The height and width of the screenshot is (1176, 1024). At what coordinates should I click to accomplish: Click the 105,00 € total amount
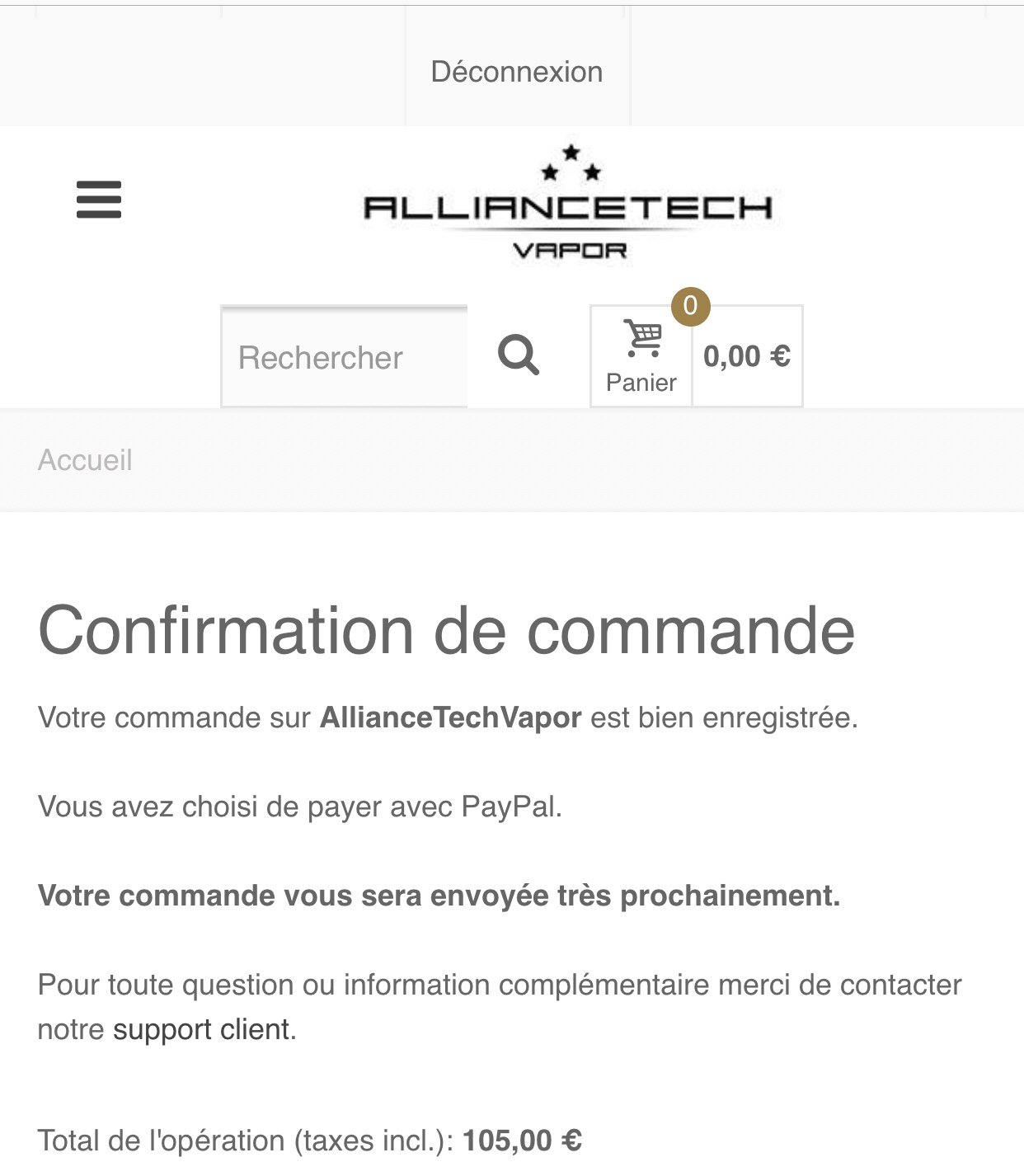tap(522, 1141)
